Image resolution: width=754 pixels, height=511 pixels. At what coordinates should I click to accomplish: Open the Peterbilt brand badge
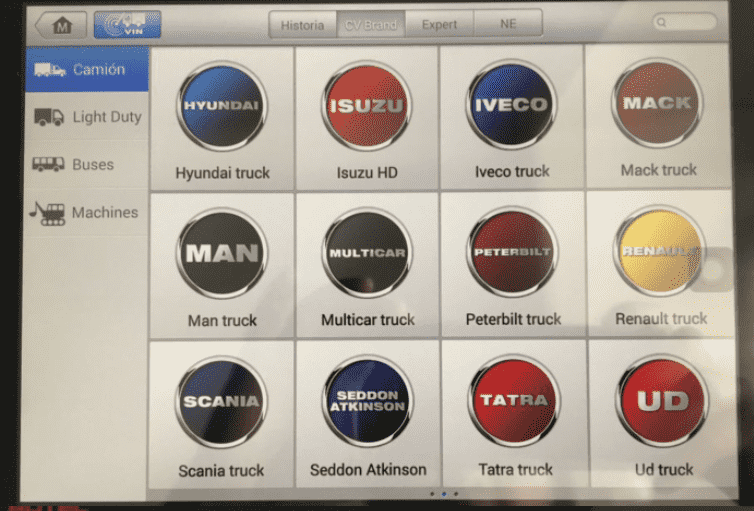pos(512,252)
